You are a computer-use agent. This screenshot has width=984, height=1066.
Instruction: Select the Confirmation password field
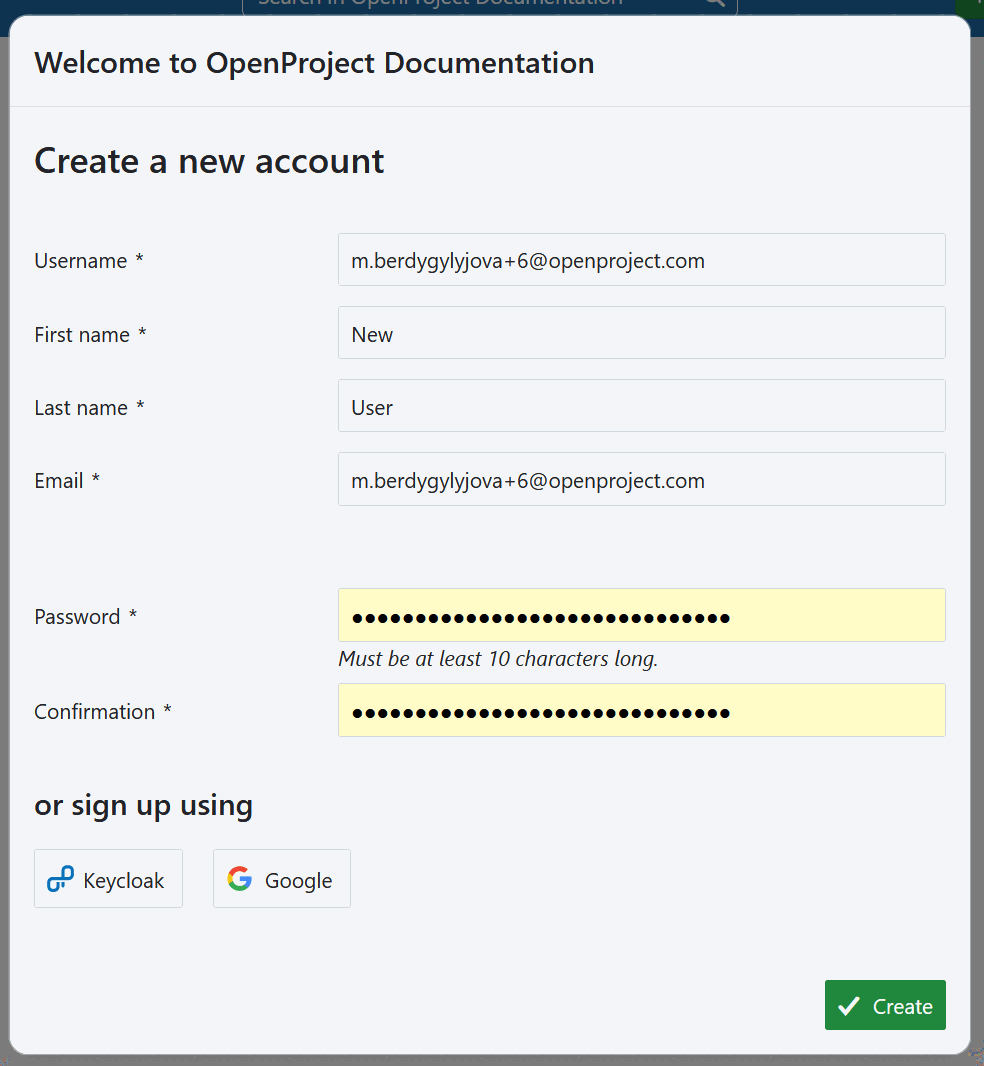[x=641, y=710]
